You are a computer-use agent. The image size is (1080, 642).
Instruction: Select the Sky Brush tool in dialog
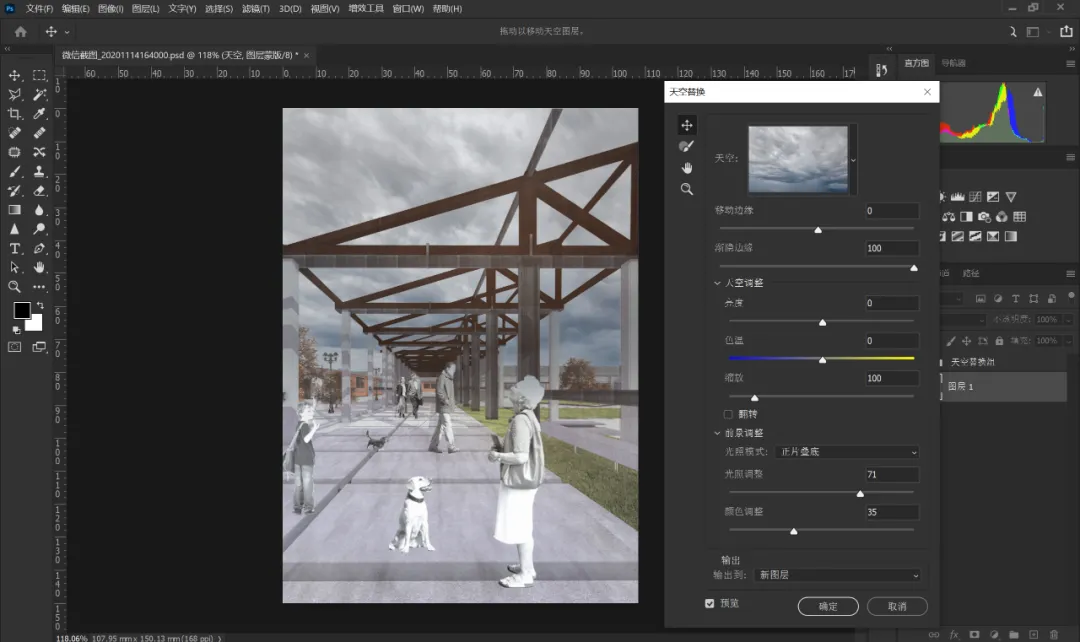(686, 146)
